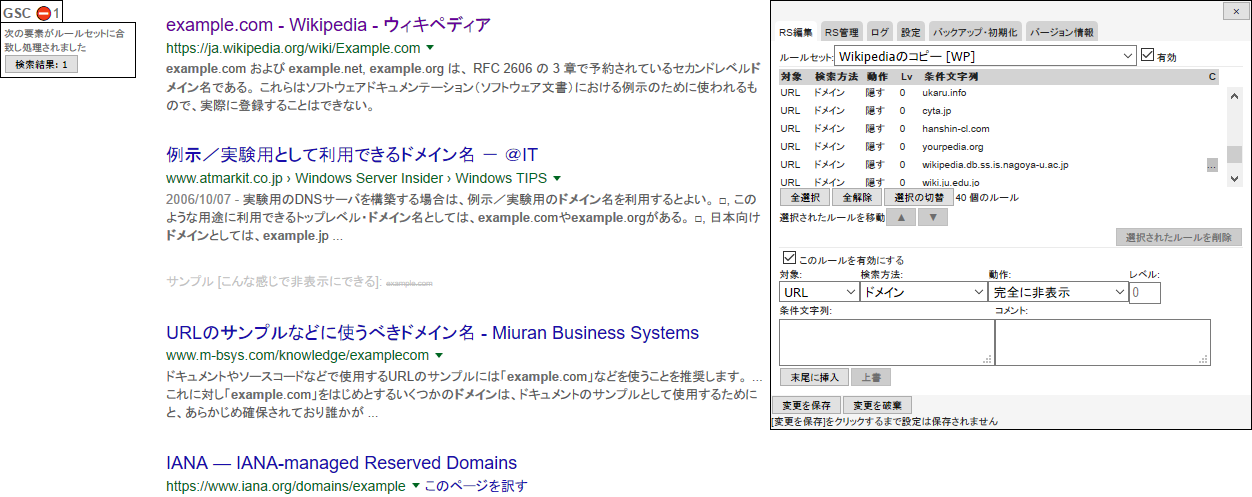Open dropdown arrow beside ja.wikipedia.org URL
The width and height of the screenshot is (1252, 497).
[x=430, y=47]
